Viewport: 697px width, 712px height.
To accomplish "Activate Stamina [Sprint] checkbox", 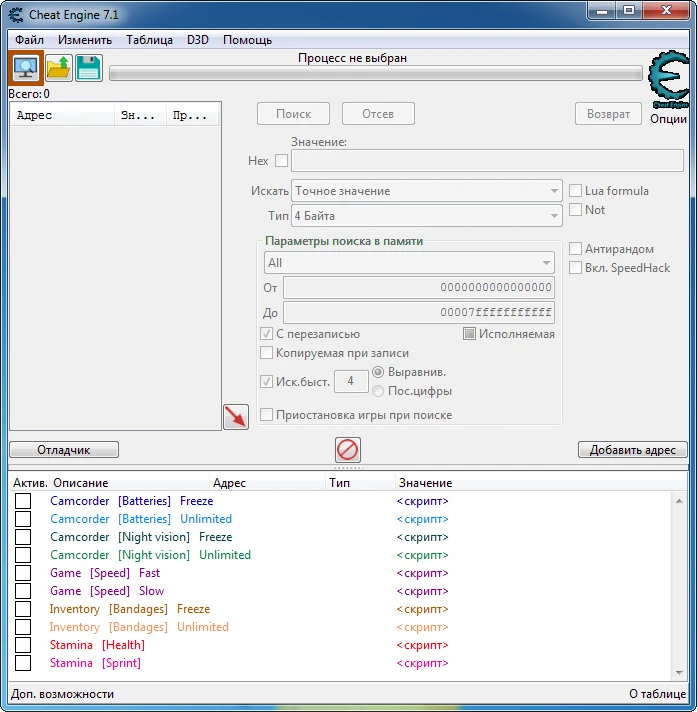I will tap(23, 663).
